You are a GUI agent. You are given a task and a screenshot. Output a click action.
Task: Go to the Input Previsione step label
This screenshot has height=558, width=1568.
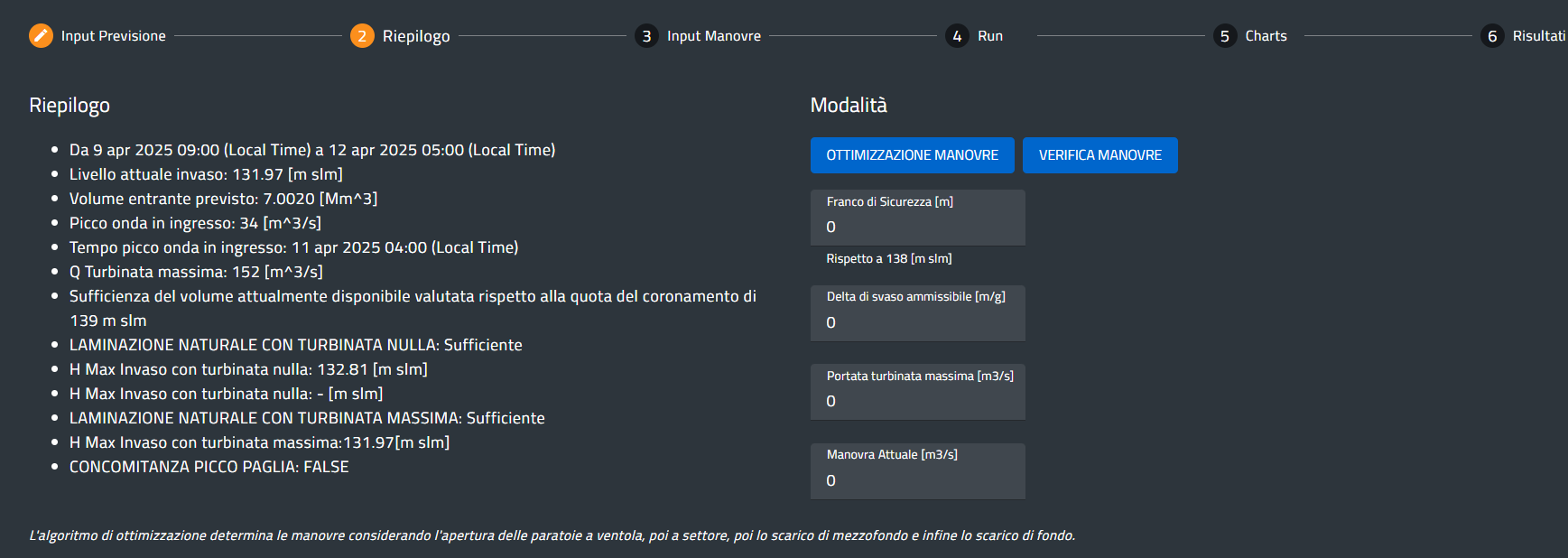114,36
